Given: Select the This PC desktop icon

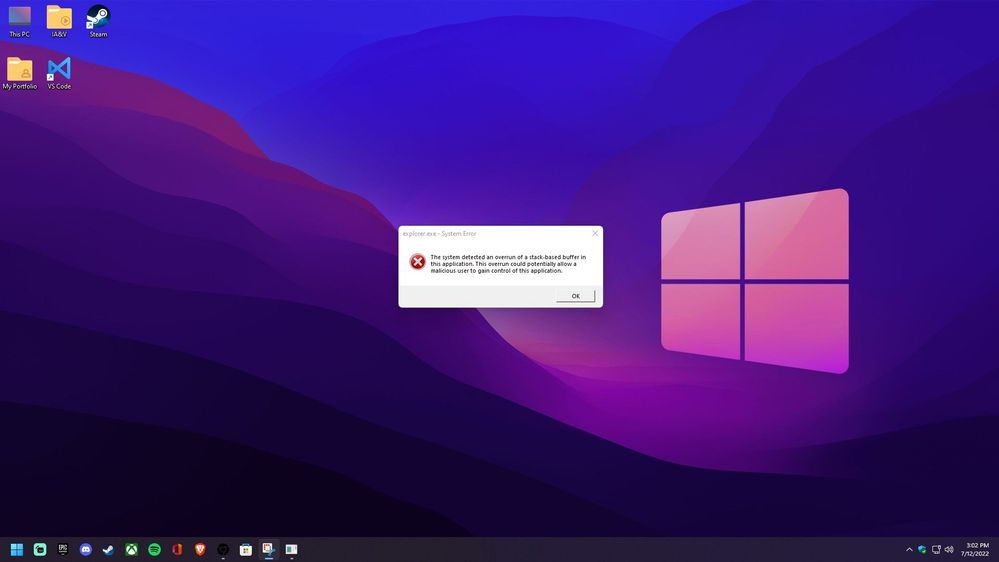Looking at the screenshot, I should click(20, 21).
